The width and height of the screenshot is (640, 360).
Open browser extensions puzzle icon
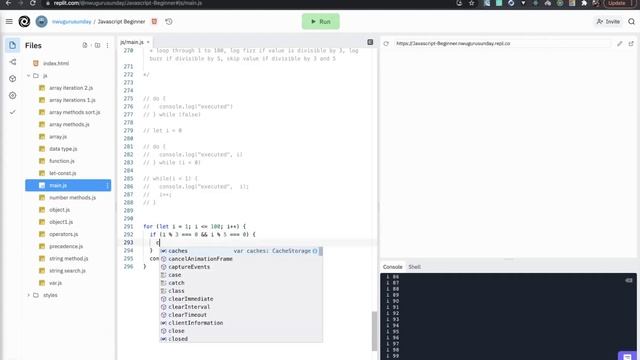point(584,3)
